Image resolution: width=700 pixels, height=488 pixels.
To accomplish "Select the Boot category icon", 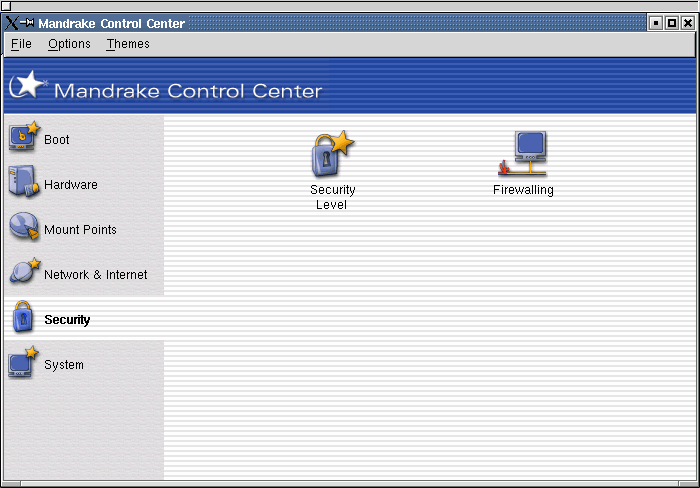I will coord(24,137).
